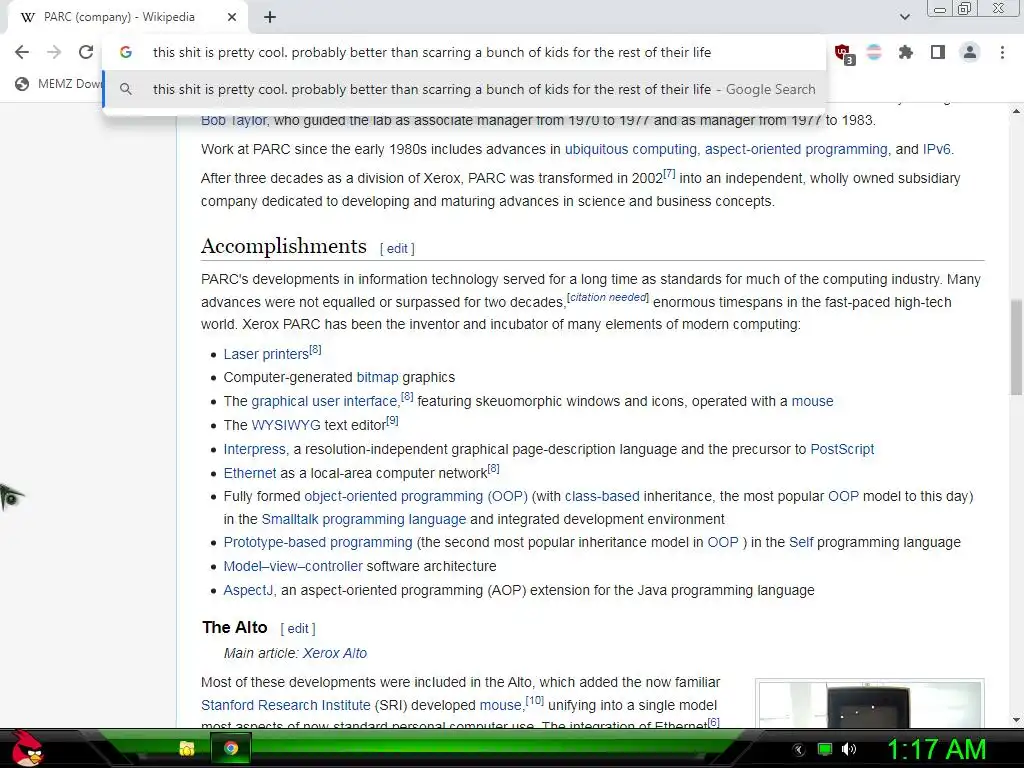Image resolution: width=1024 pixels, height=768 pixels.
Task: Follow the IPv6 link
Action: 936,149
